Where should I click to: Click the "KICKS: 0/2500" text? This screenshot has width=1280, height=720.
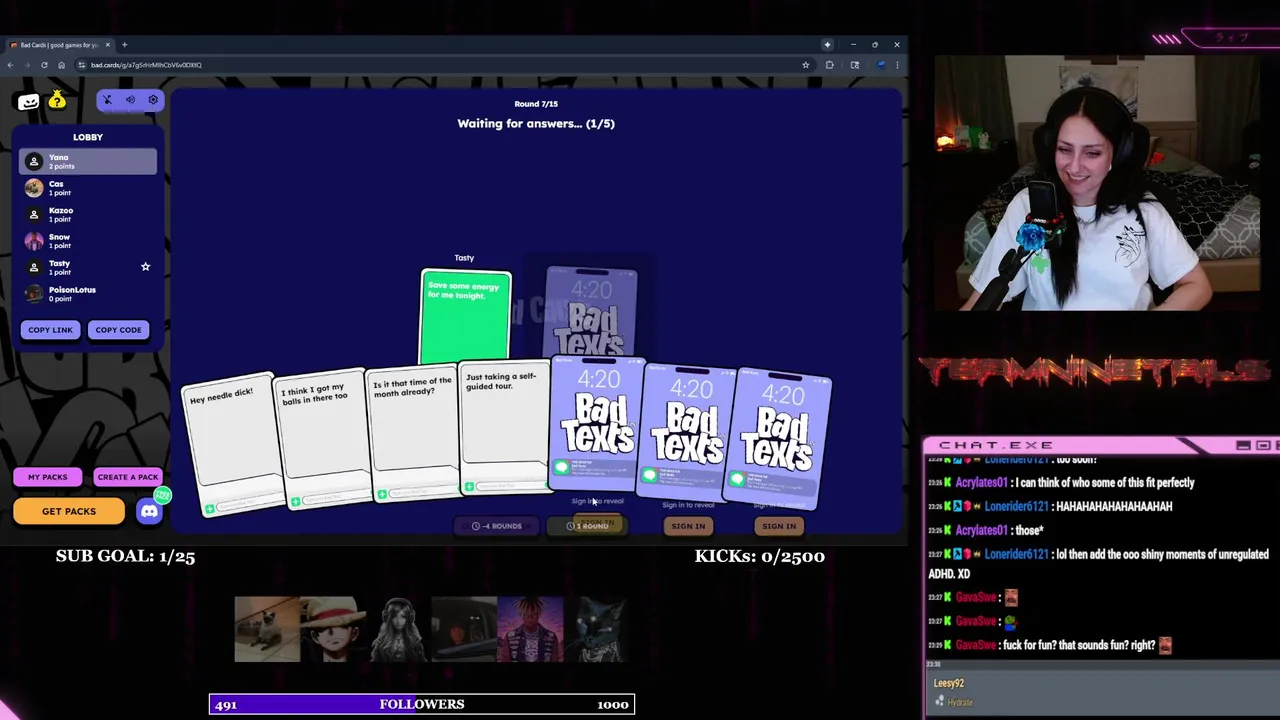759,556
